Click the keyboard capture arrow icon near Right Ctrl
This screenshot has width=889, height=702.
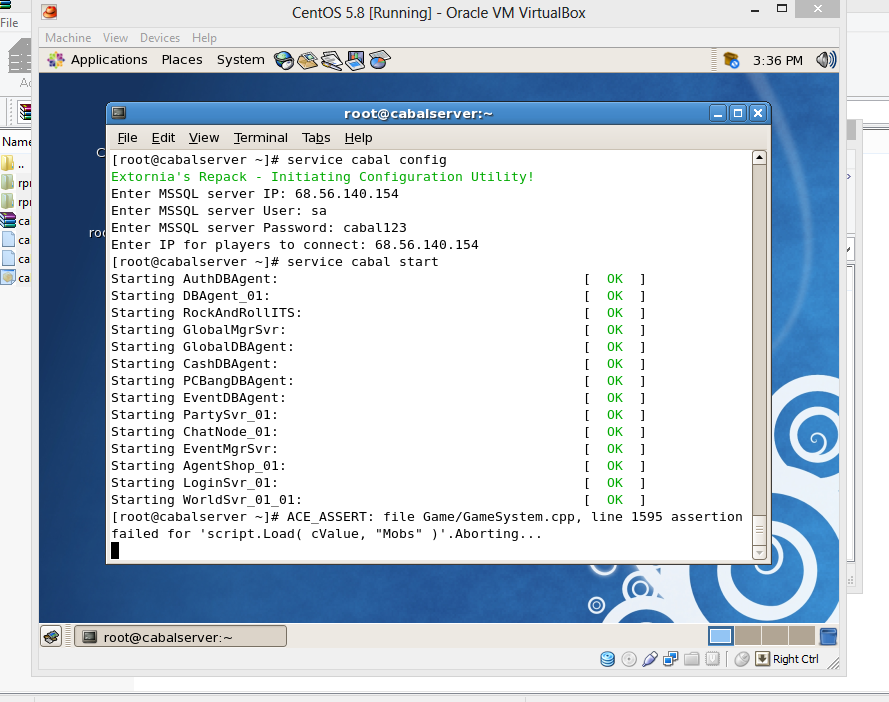[x=763, y=659]
